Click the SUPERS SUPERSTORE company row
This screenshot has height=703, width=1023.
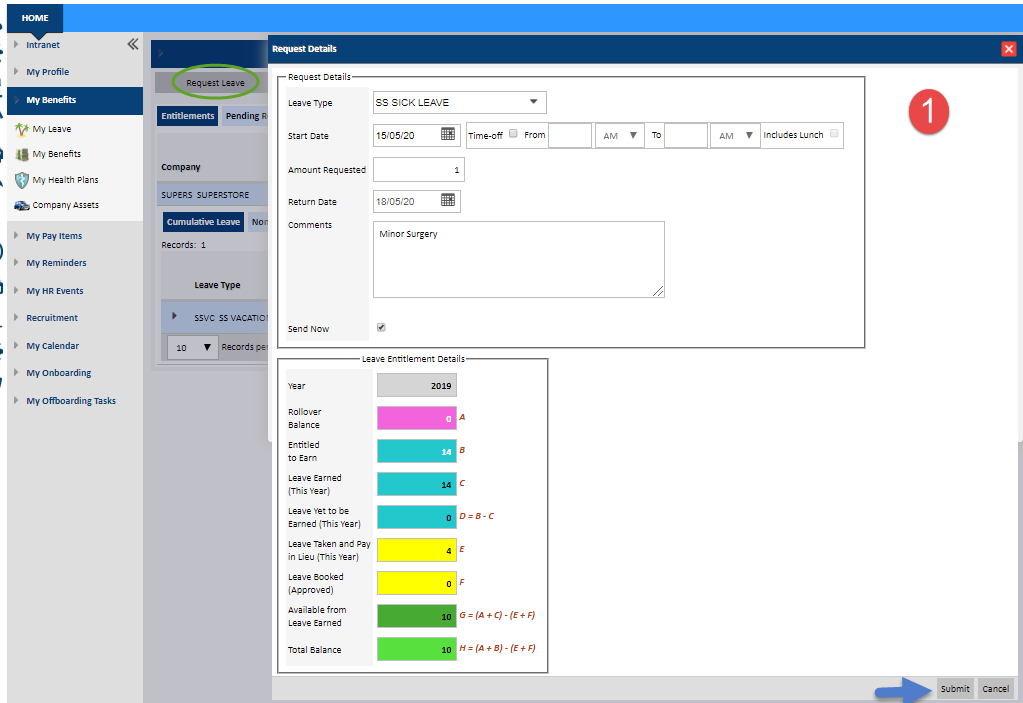coord(214,194)
